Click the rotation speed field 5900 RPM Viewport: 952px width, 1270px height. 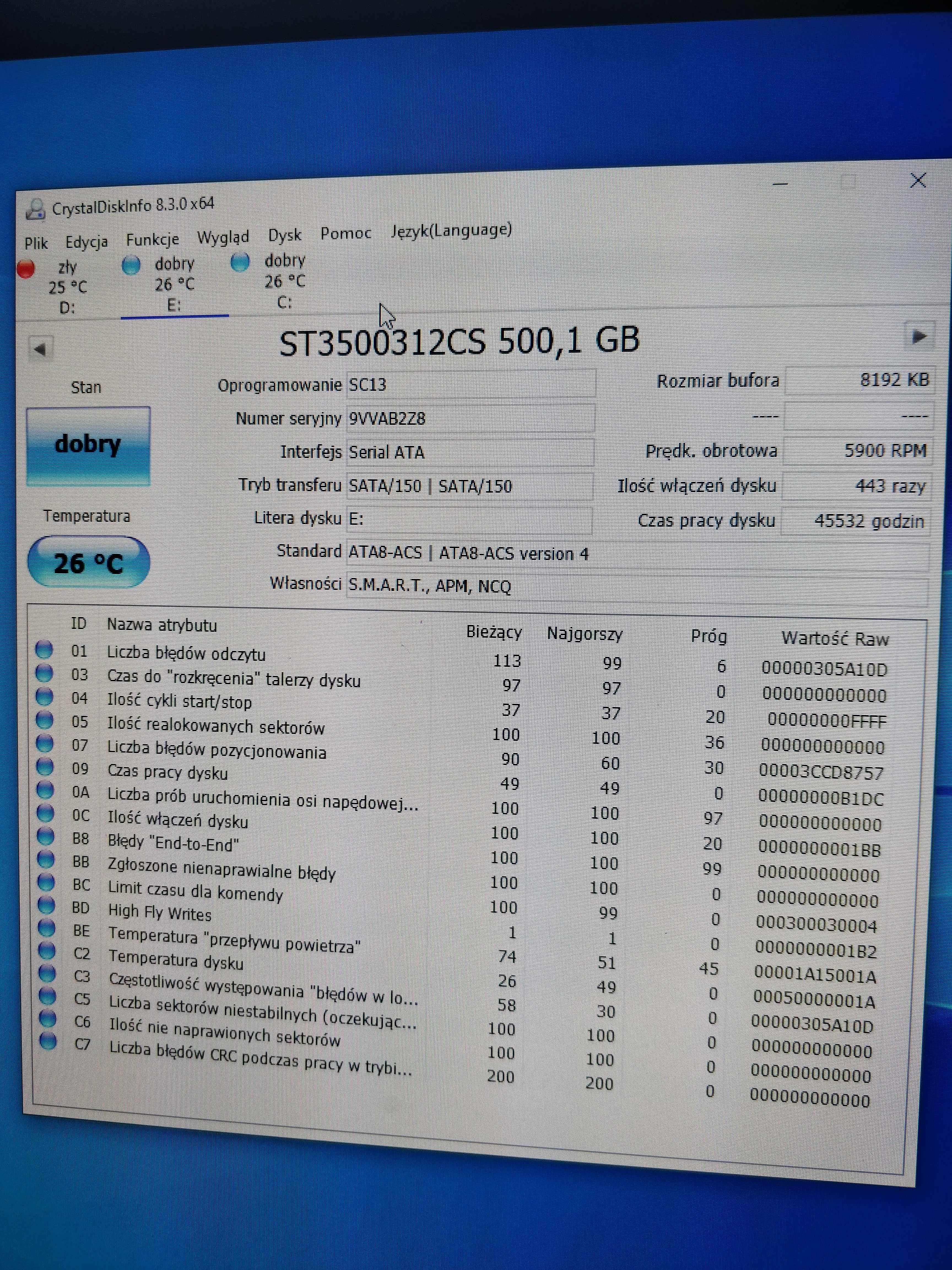[858, 451]
